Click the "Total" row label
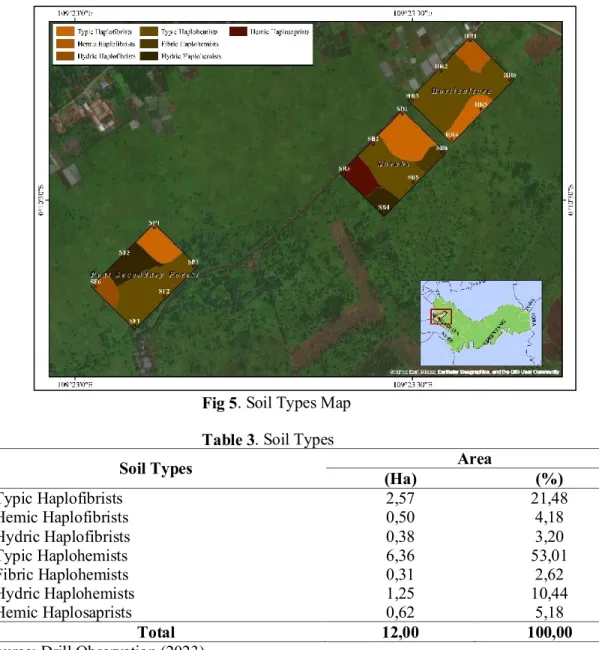 pyautogui.click(x=156, y=632)
